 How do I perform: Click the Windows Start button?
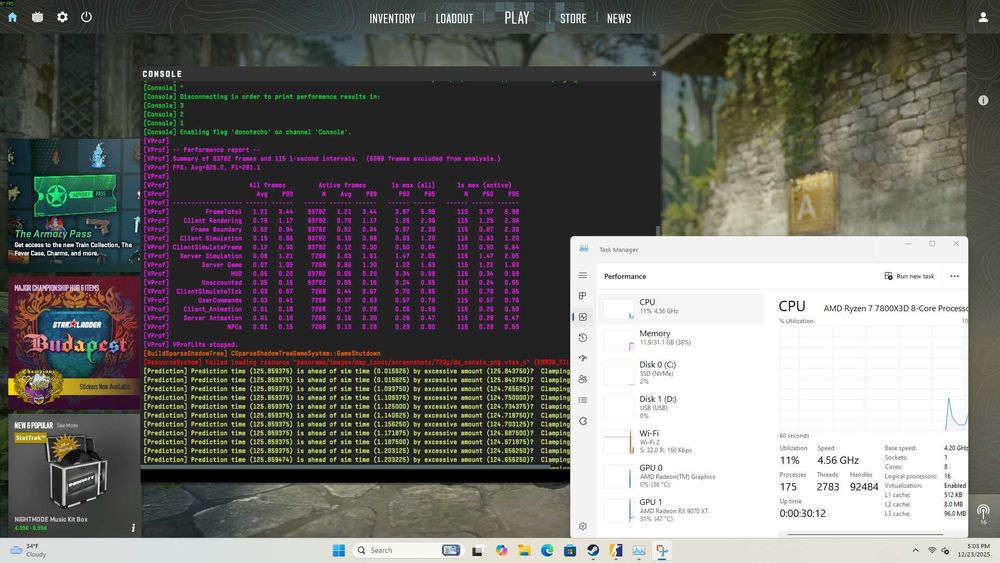point(339,550)
